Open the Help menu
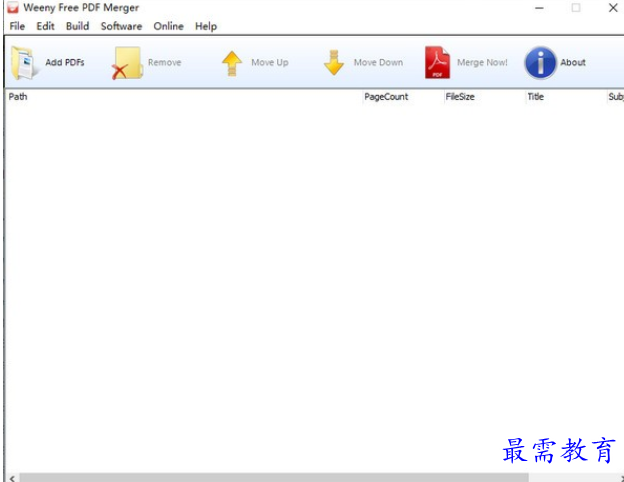Image resolution: width=624 pixels, height=482 pixels. (x=206, y=26)
